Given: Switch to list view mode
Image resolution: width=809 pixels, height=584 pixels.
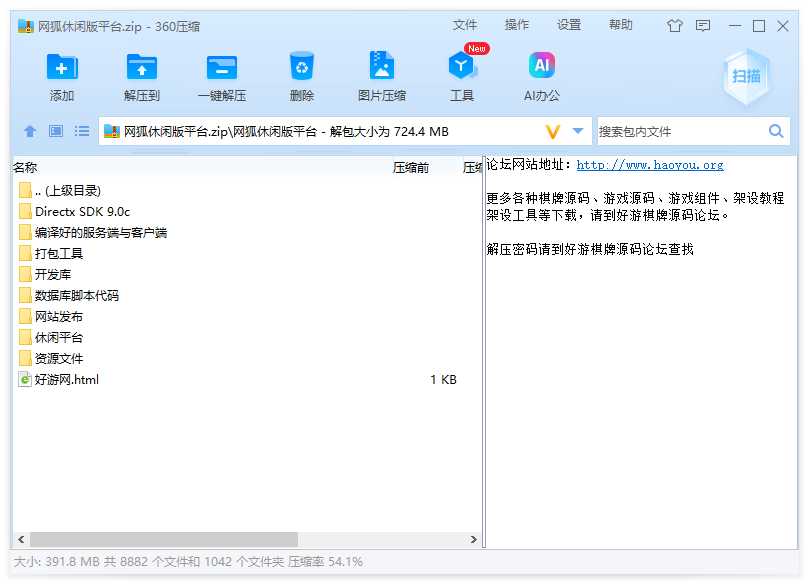Looking at the screenshot, I should [x=82, y=131].
